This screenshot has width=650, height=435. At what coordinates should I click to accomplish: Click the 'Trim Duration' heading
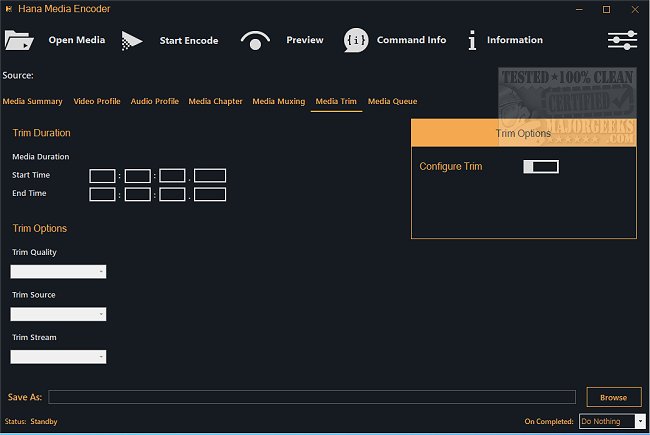coord(41,133)
